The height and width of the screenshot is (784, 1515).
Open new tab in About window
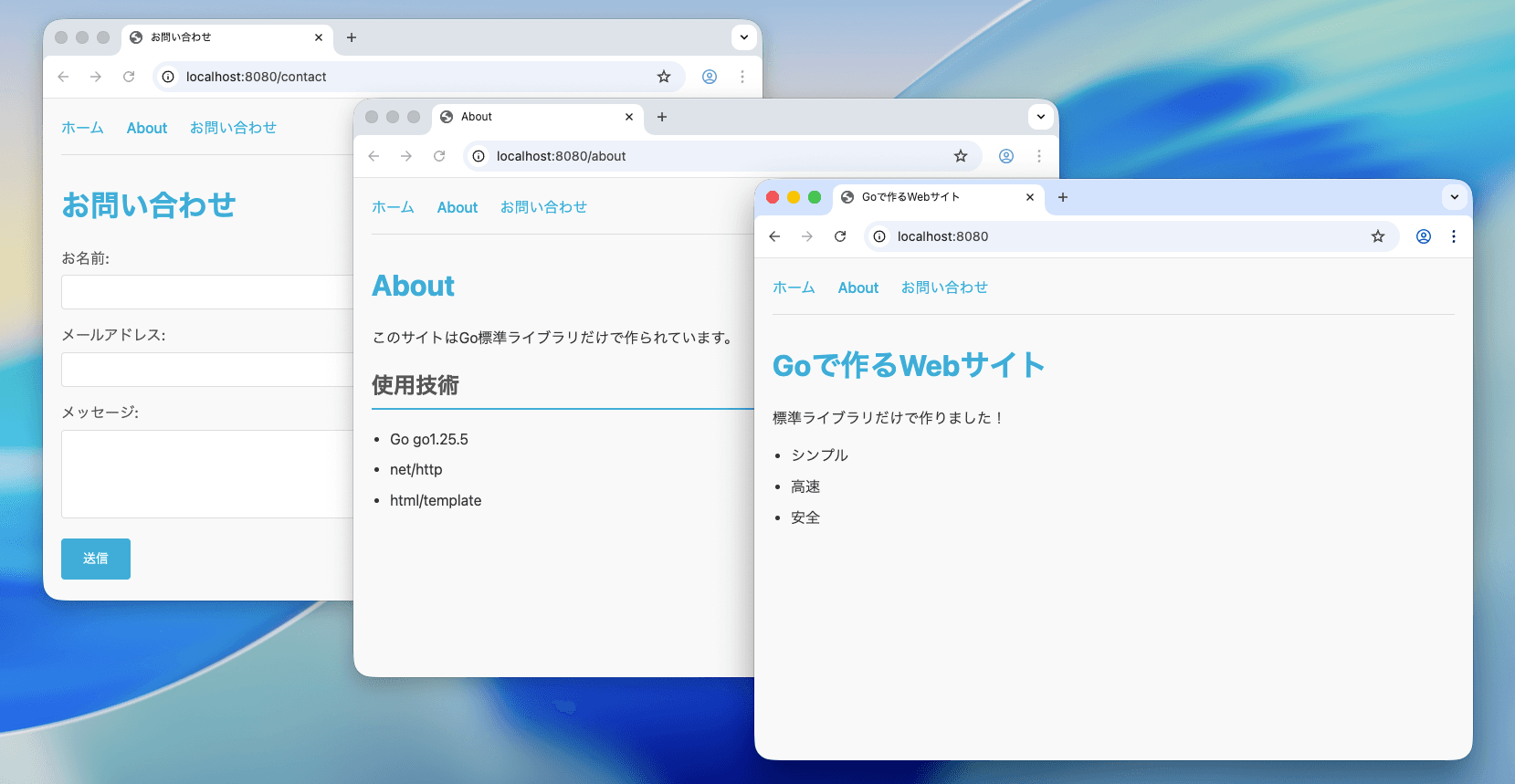pos(662,117)
